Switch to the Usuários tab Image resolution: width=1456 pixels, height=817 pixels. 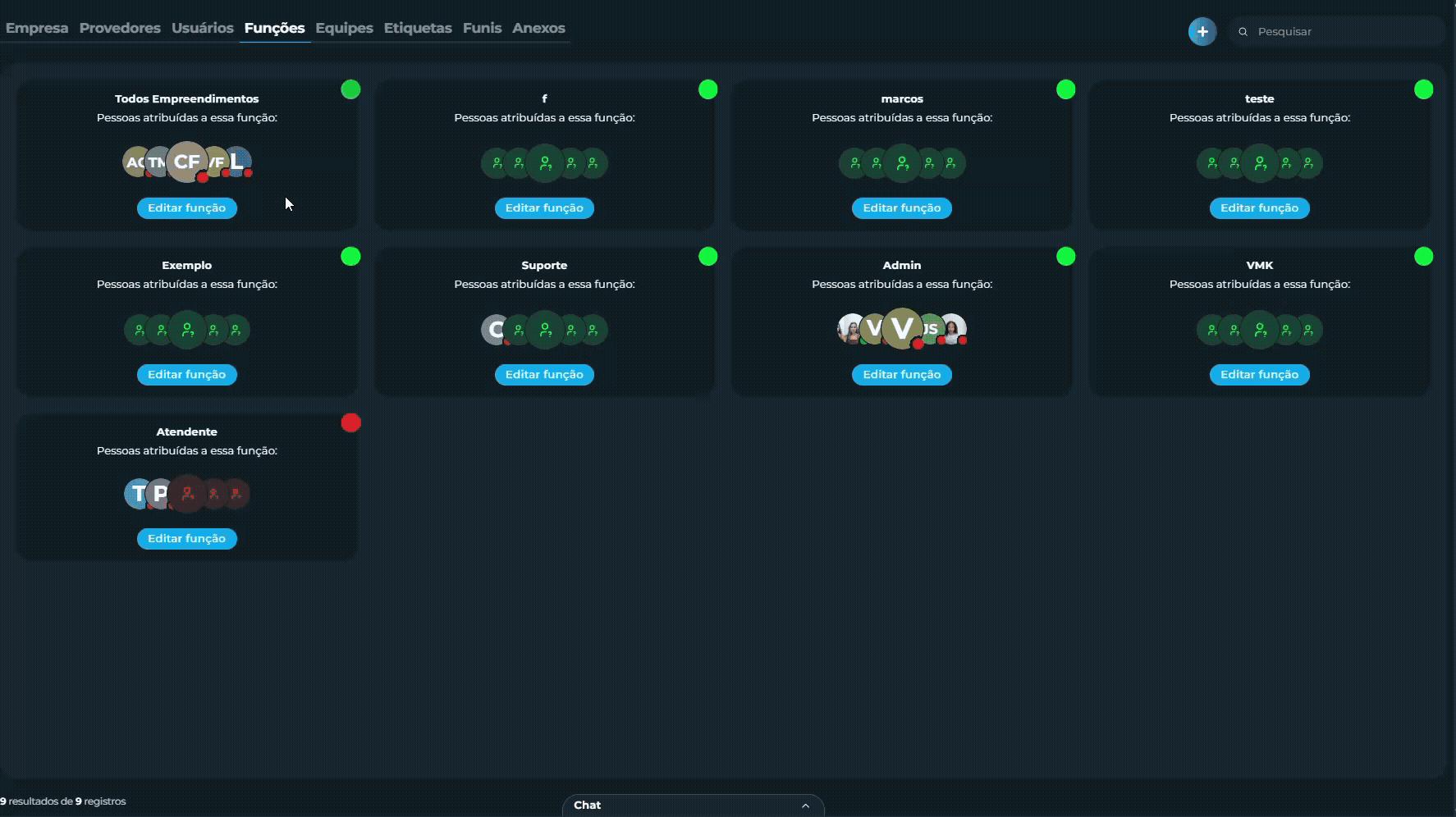[x=203, y=28]
